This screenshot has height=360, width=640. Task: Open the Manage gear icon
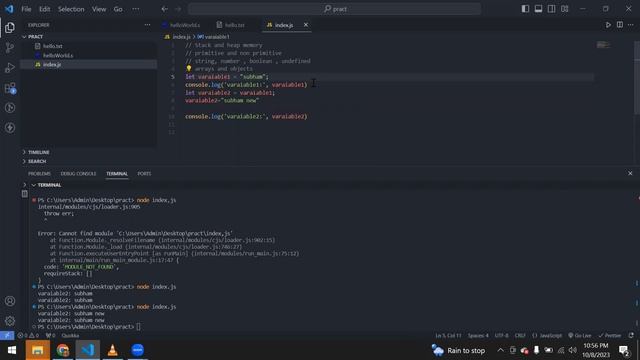pyautogui.click(x=10, y=321)
